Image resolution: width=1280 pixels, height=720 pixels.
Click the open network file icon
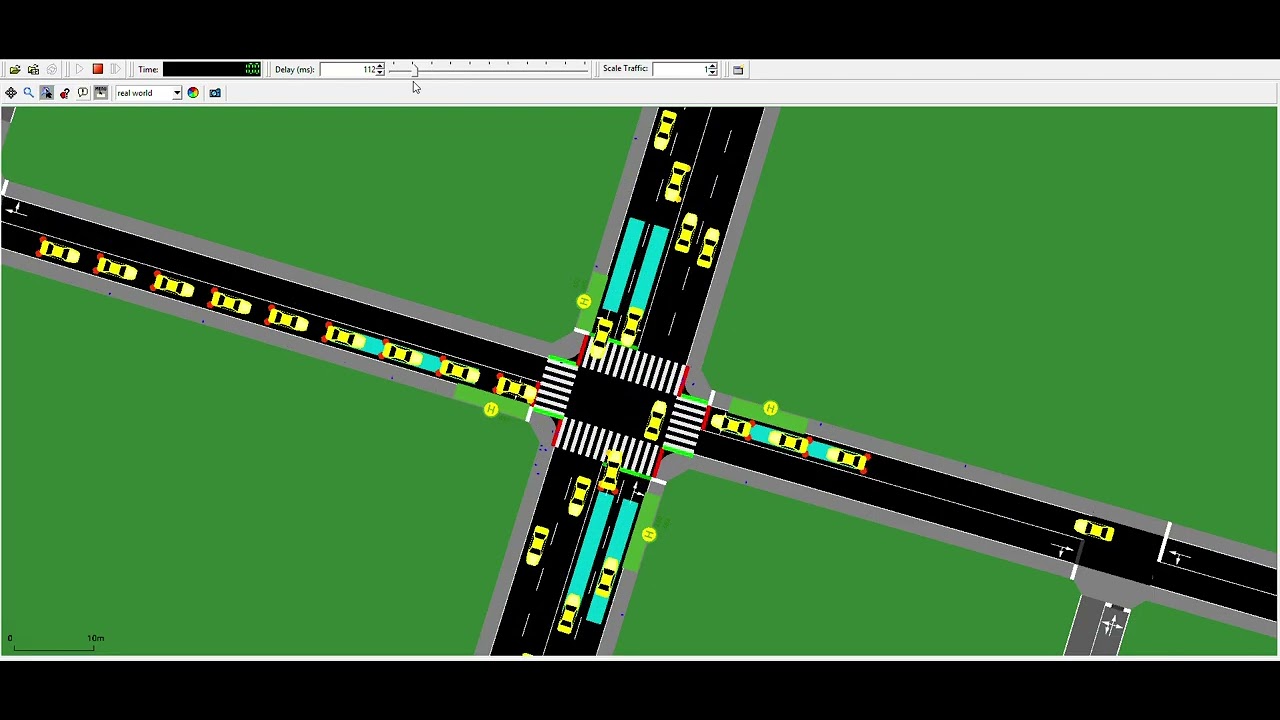tap(33, 69)
